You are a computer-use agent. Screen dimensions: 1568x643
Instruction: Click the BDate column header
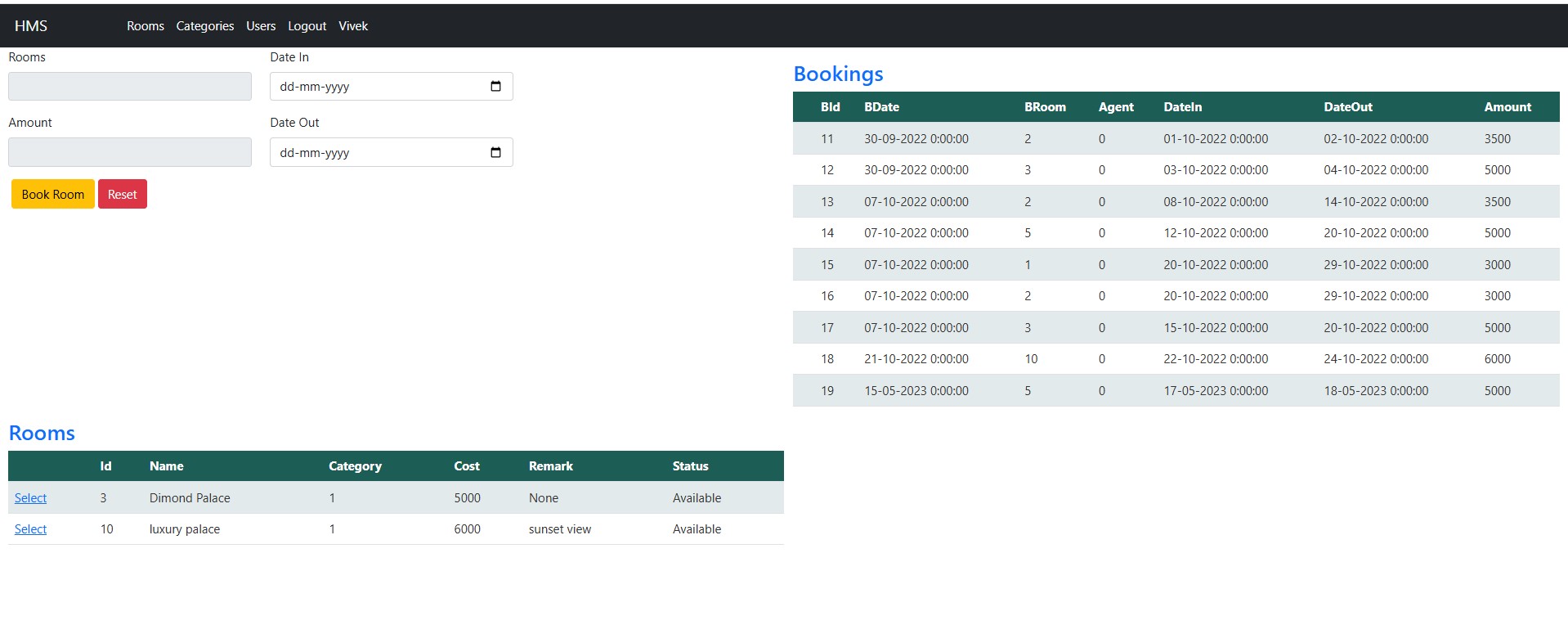pyautogui.click(x=881, y=107)
